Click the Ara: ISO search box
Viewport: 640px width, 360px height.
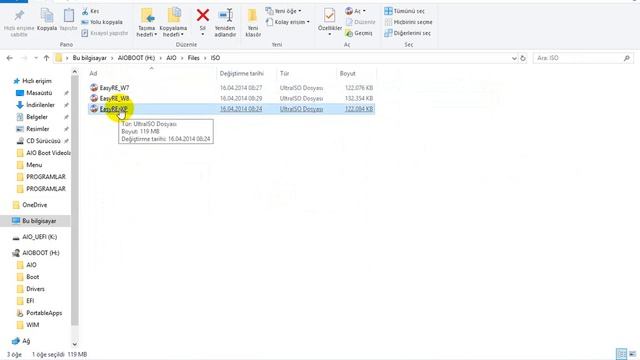(583, 58)
